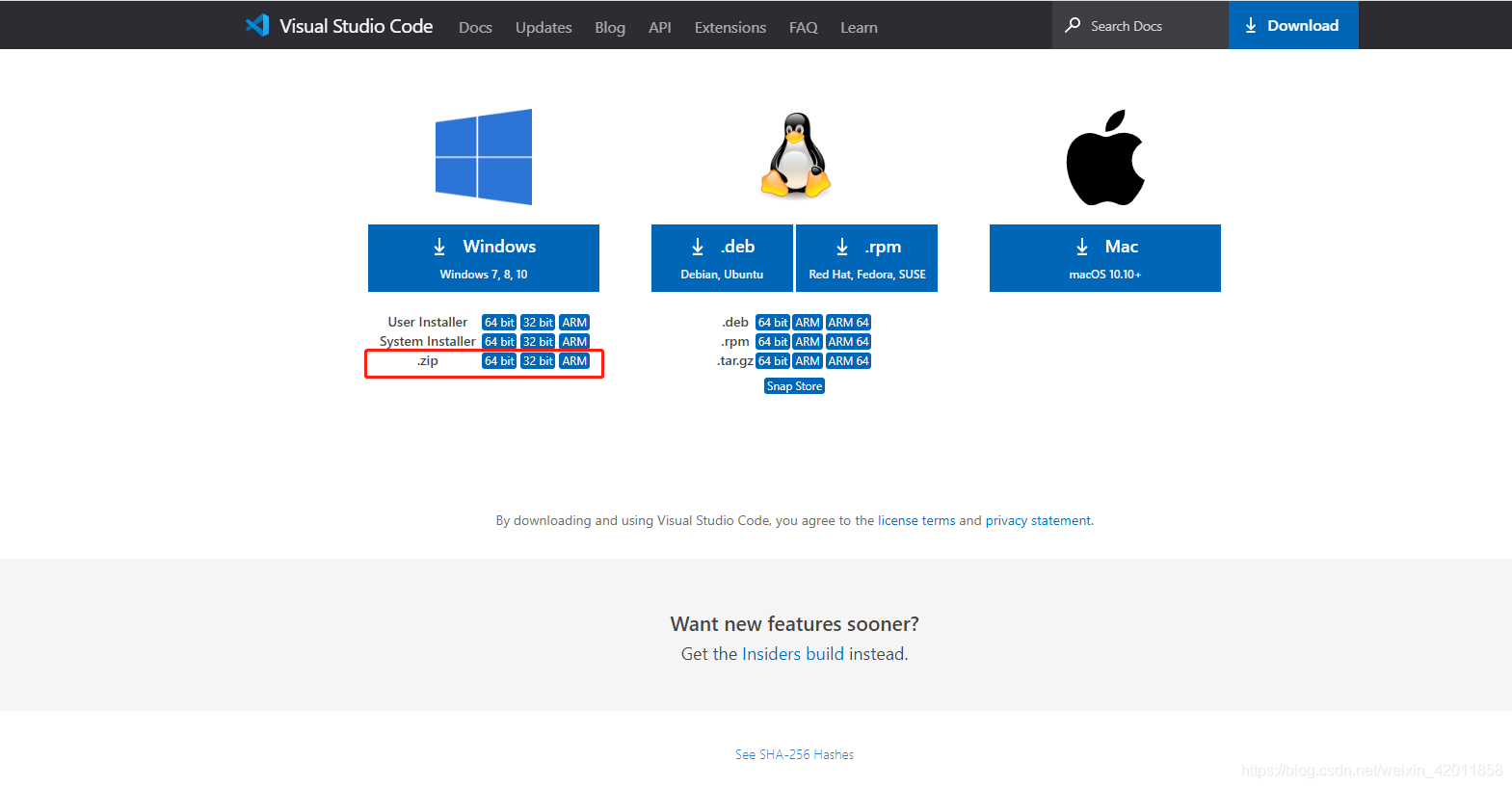Open the FAQ page
This screenshot has width=1512, height=788.
pos(804,27)
